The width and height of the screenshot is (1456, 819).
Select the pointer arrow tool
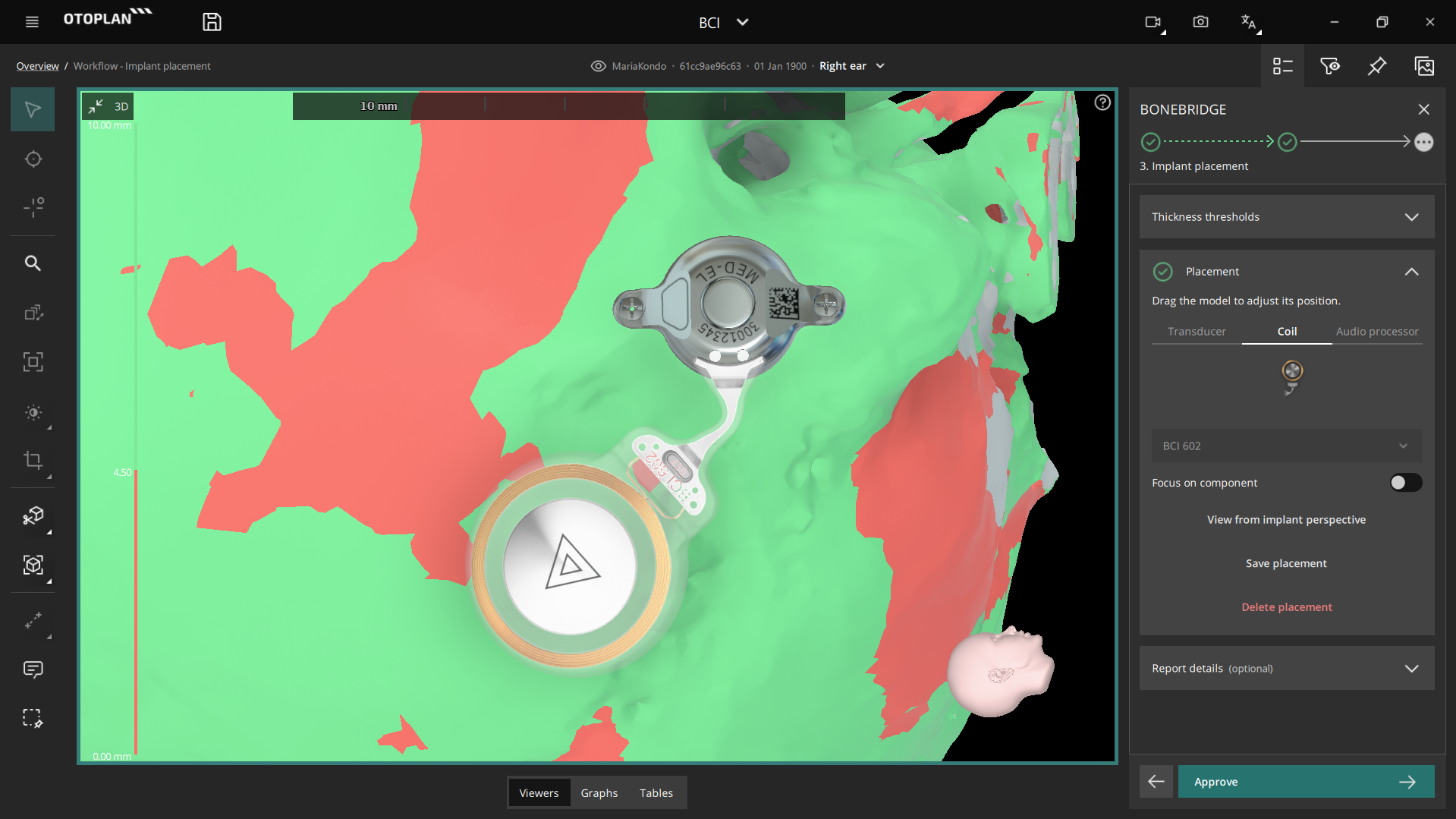tap(33, 109)
